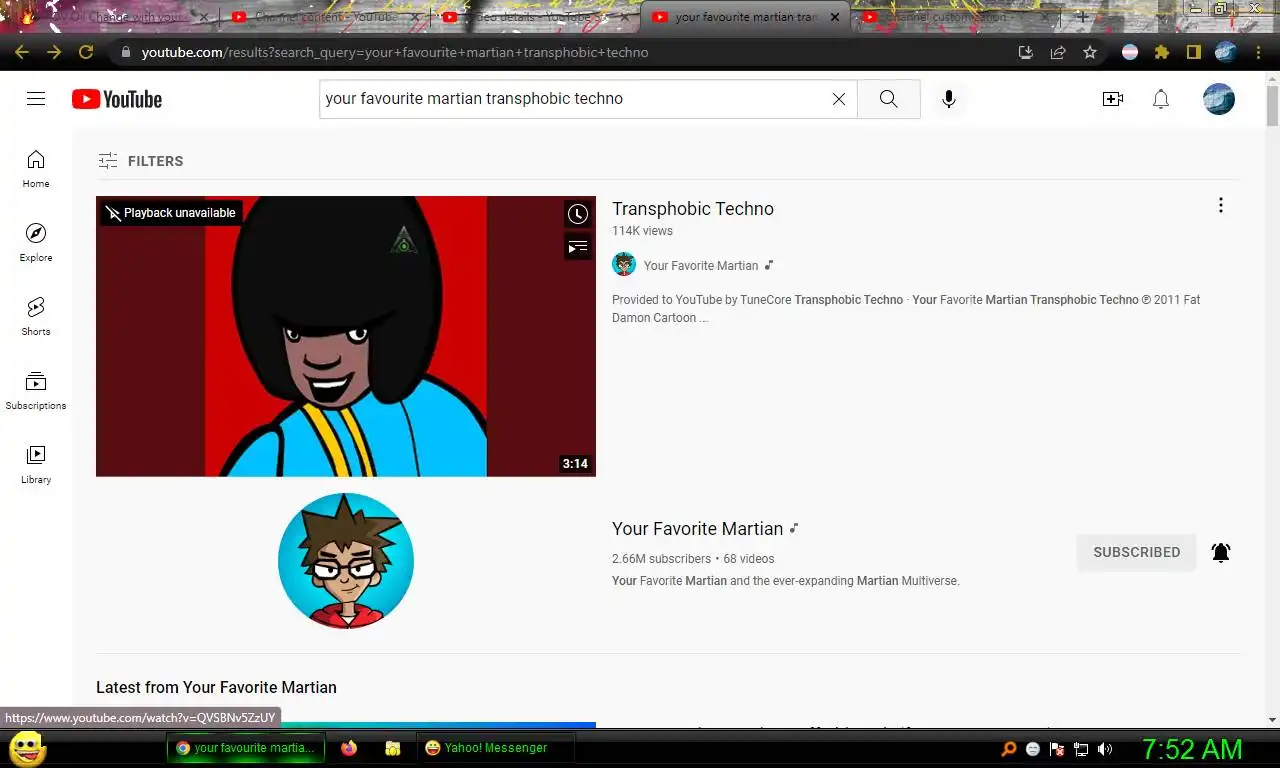Go to Home in the sidebar
Viewport: 1280px width, 768px height.
[36, 169]
